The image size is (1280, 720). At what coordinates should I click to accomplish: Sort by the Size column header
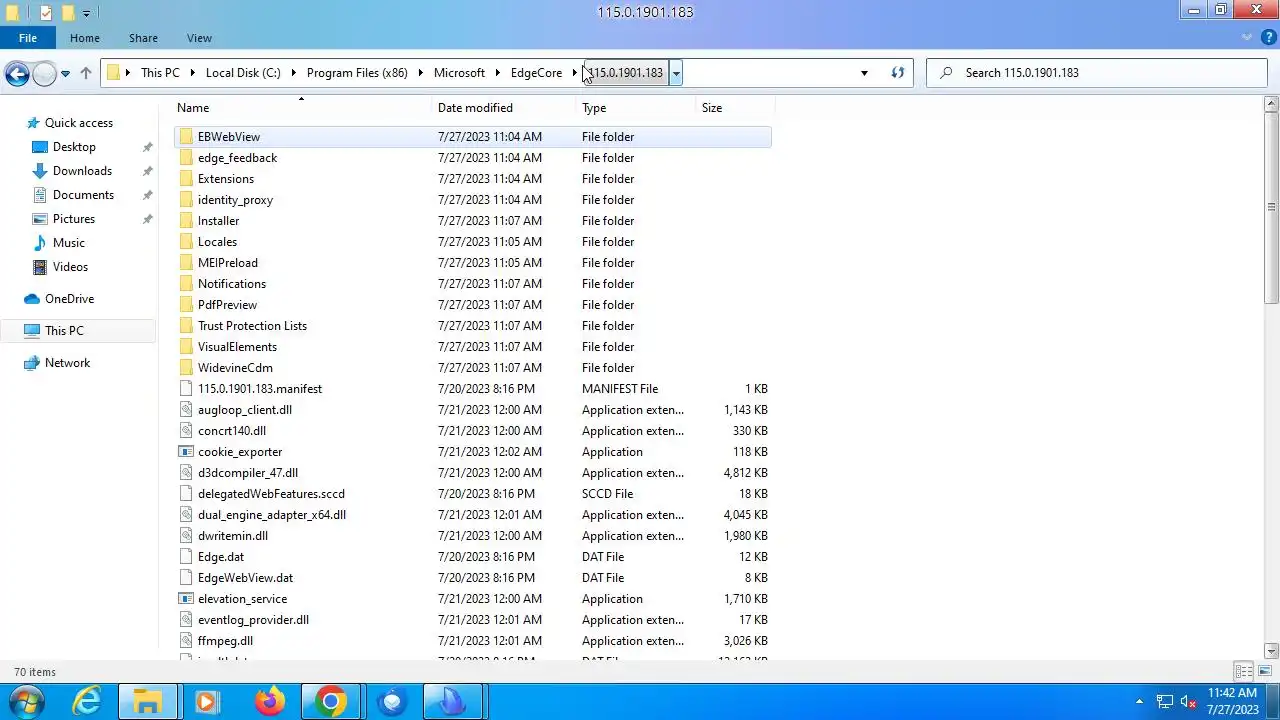click(x=735, y=108)
